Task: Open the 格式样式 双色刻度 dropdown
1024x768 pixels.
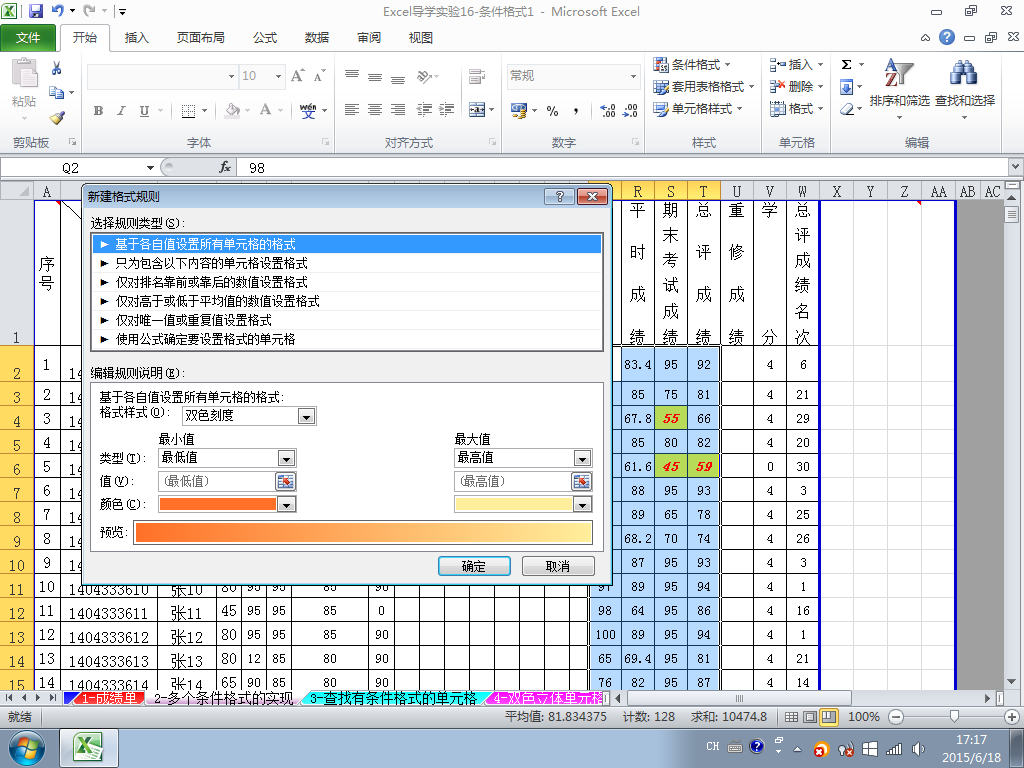Action: click(x=306, y=416)
